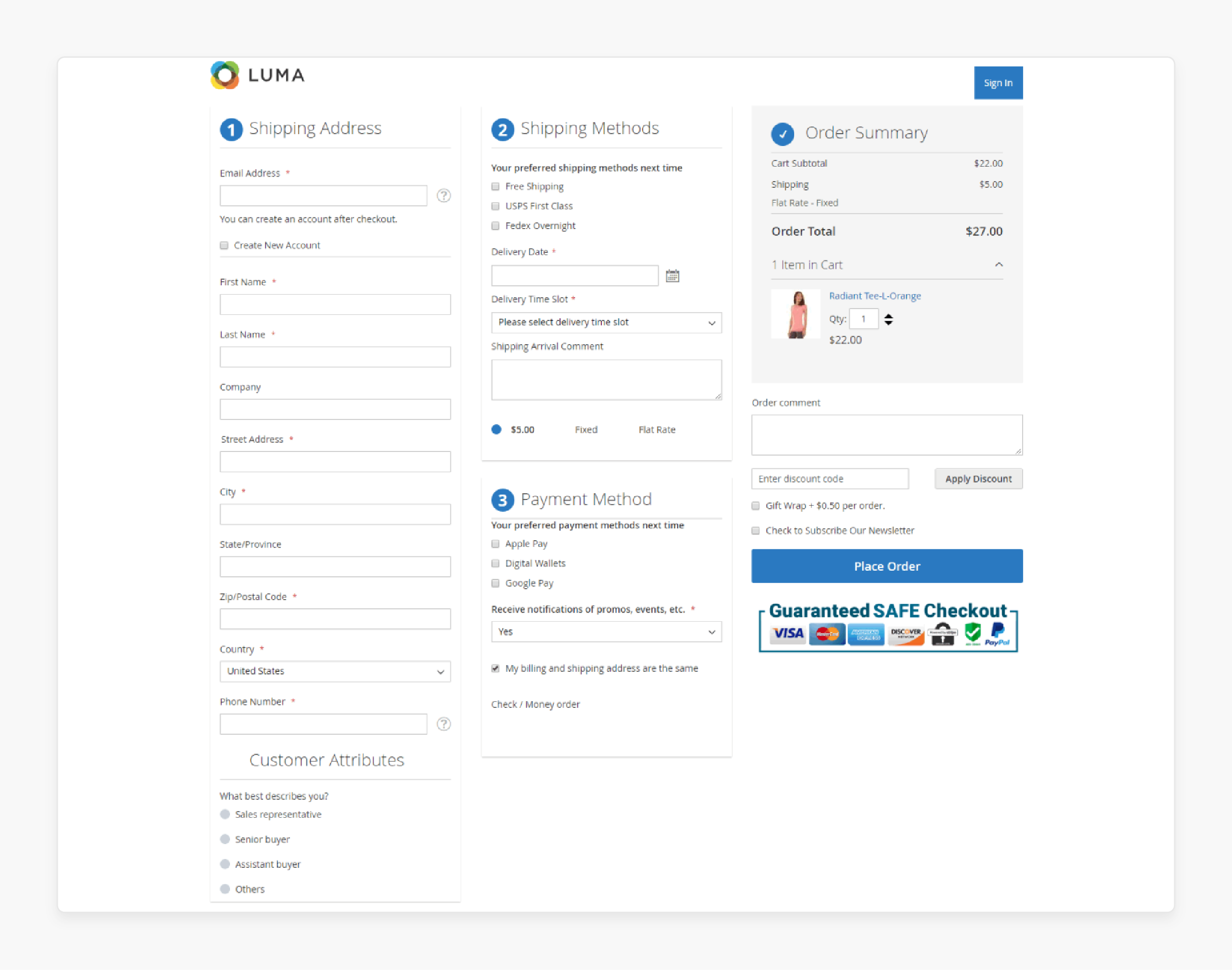The image size is (1232, 970).
Task: Click the Order Summary checkmark badge
Action: (782, 134)
